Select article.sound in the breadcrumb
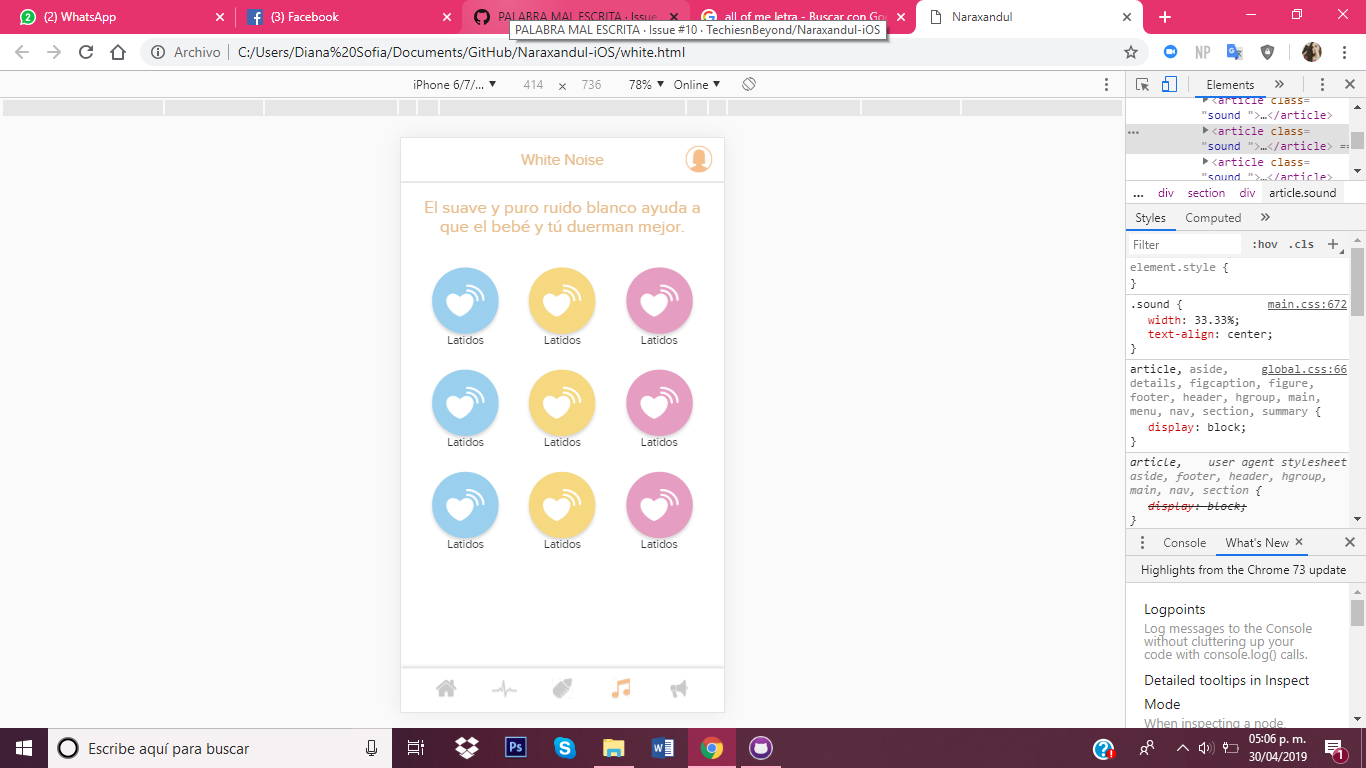This screenshot has width=1366, height=768. click(x=1302, y=193)
